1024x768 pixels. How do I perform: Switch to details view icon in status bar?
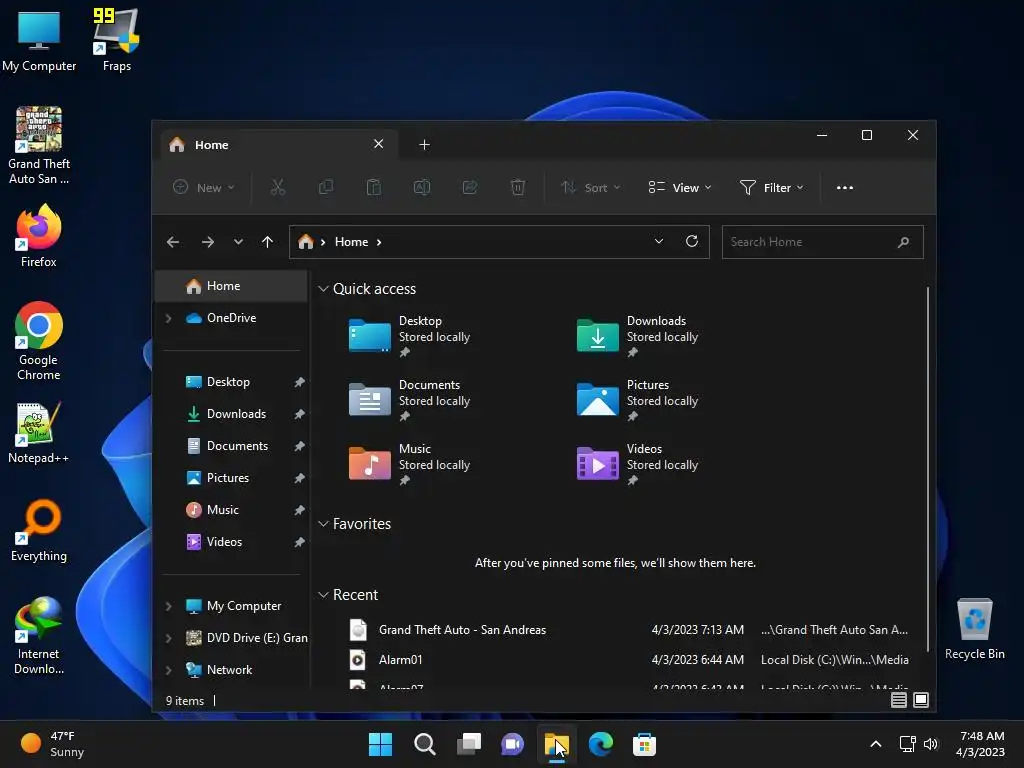(899, 700)
